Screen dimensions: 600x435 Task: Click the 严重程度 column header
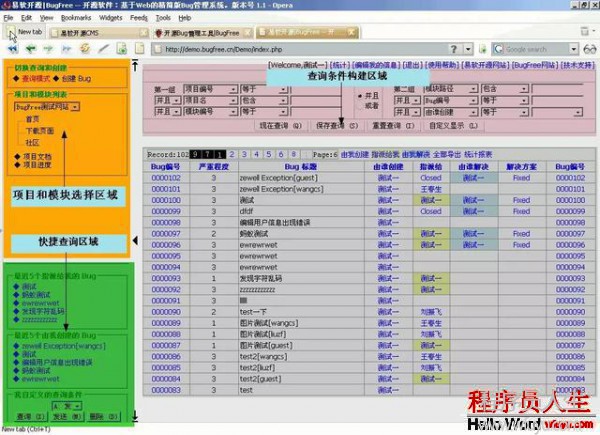(x=214, y=167)
